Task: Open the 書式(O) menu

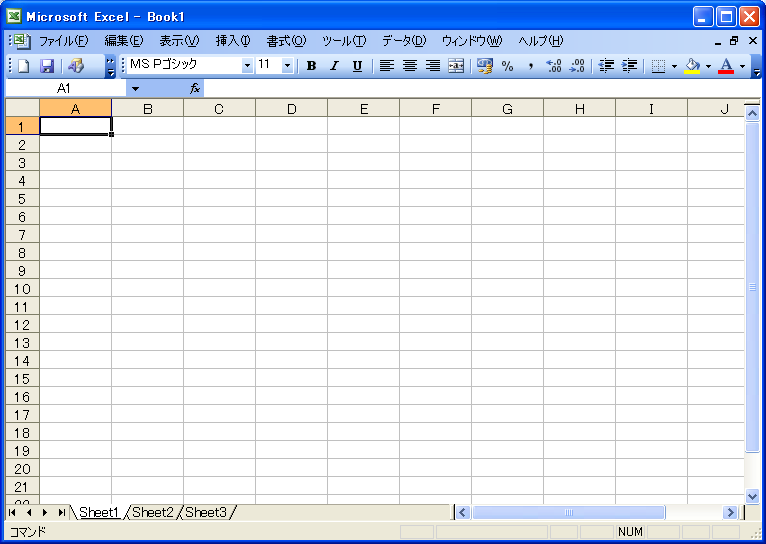Action: click(x=286, y=41)
